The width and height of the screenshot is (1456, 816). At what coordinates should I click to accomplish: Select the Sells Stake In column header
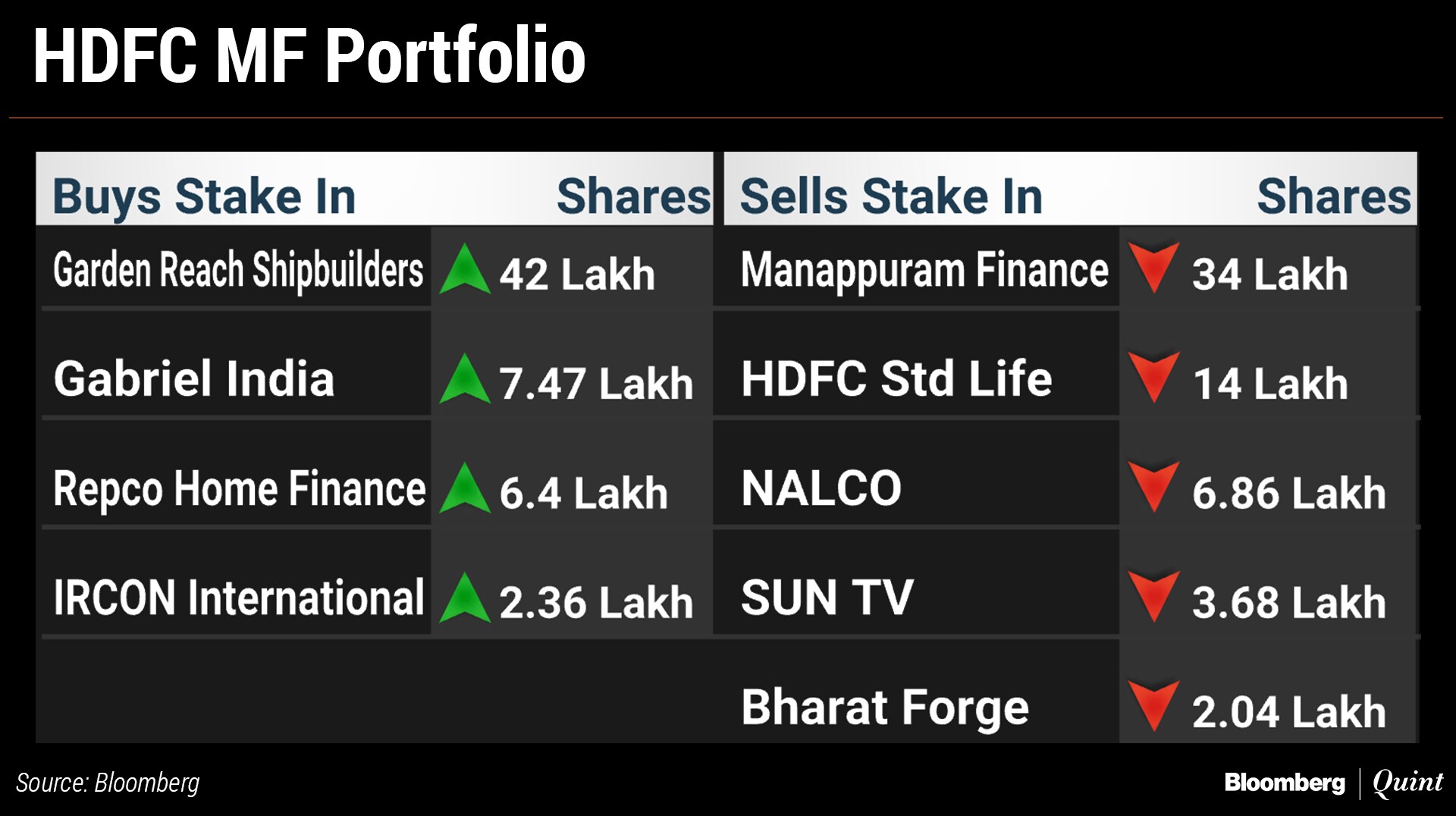click(891, 196)
